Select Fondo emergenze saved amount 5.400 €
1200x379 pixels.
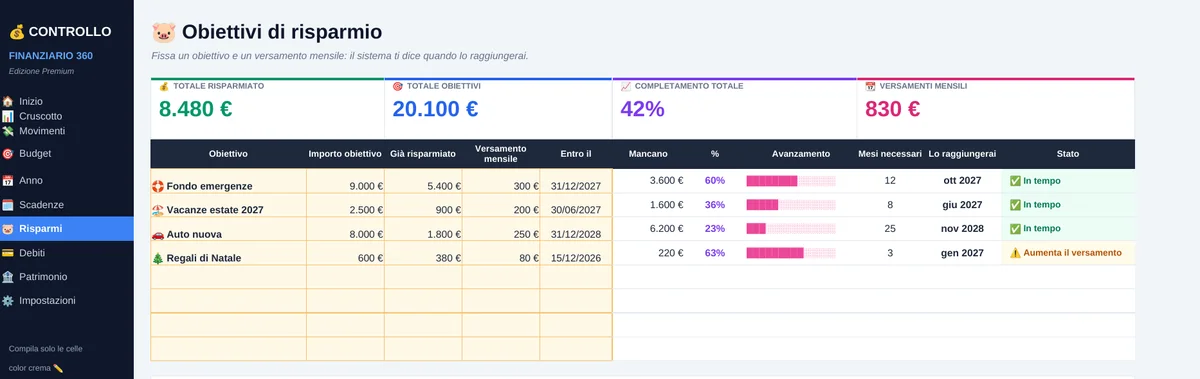click(423, 181)
